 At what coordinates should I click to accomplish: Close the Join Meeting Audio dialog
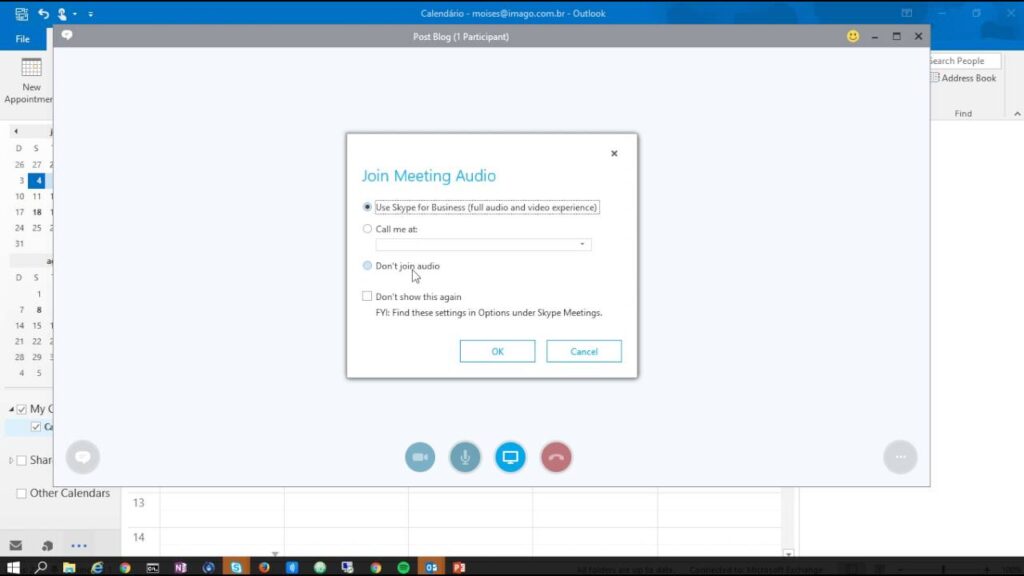pos(614,153)
